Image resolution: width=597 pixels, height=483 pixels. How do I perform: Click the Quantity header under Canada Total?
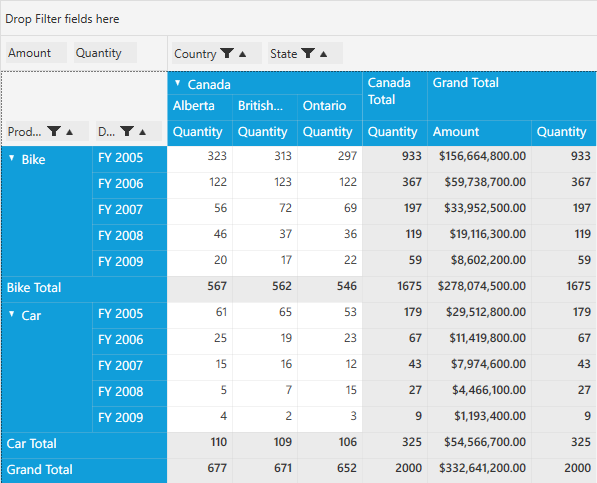395,132
